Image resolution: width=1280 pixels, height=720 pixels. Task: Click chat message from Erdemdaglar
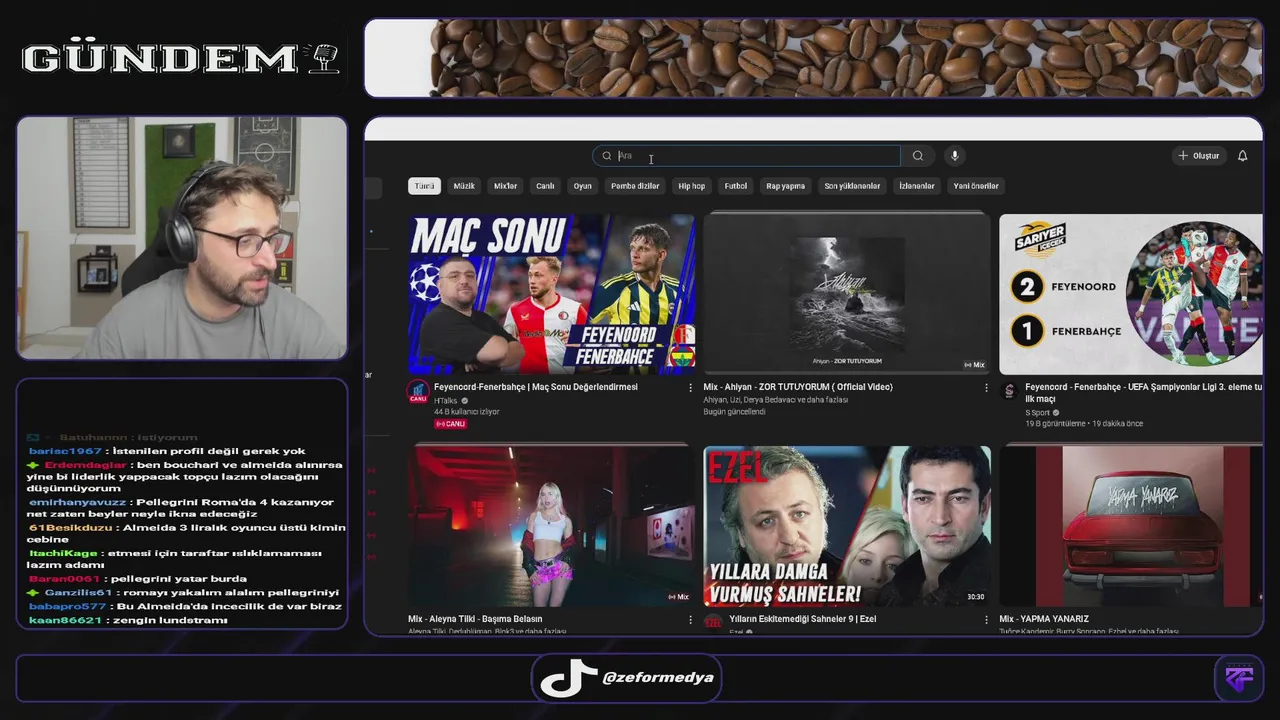185,476
